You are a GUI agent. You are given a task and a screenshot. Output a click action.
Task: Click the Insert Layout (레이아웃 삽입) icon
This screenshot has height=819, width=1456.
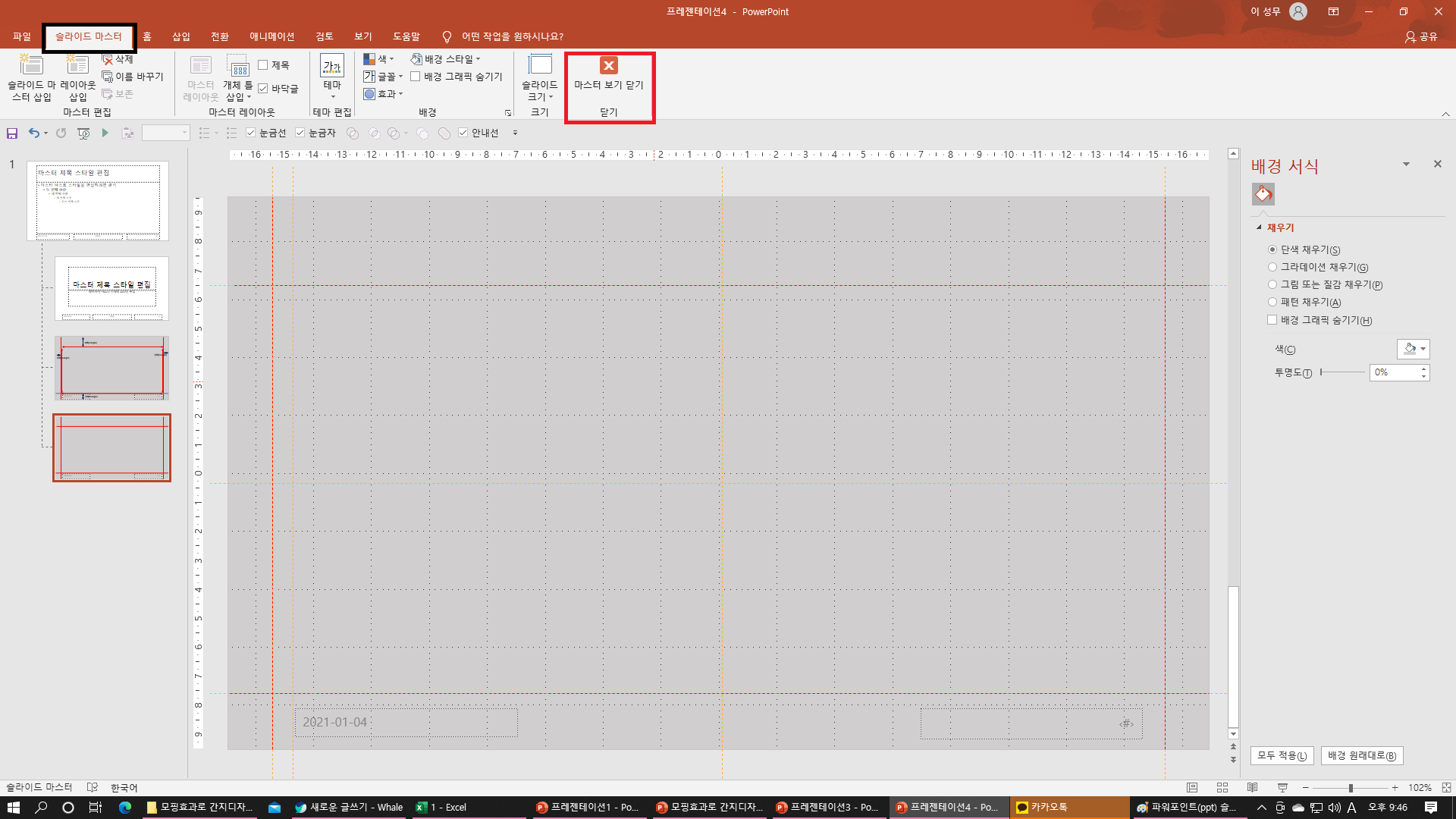click(x=77, y=66)
